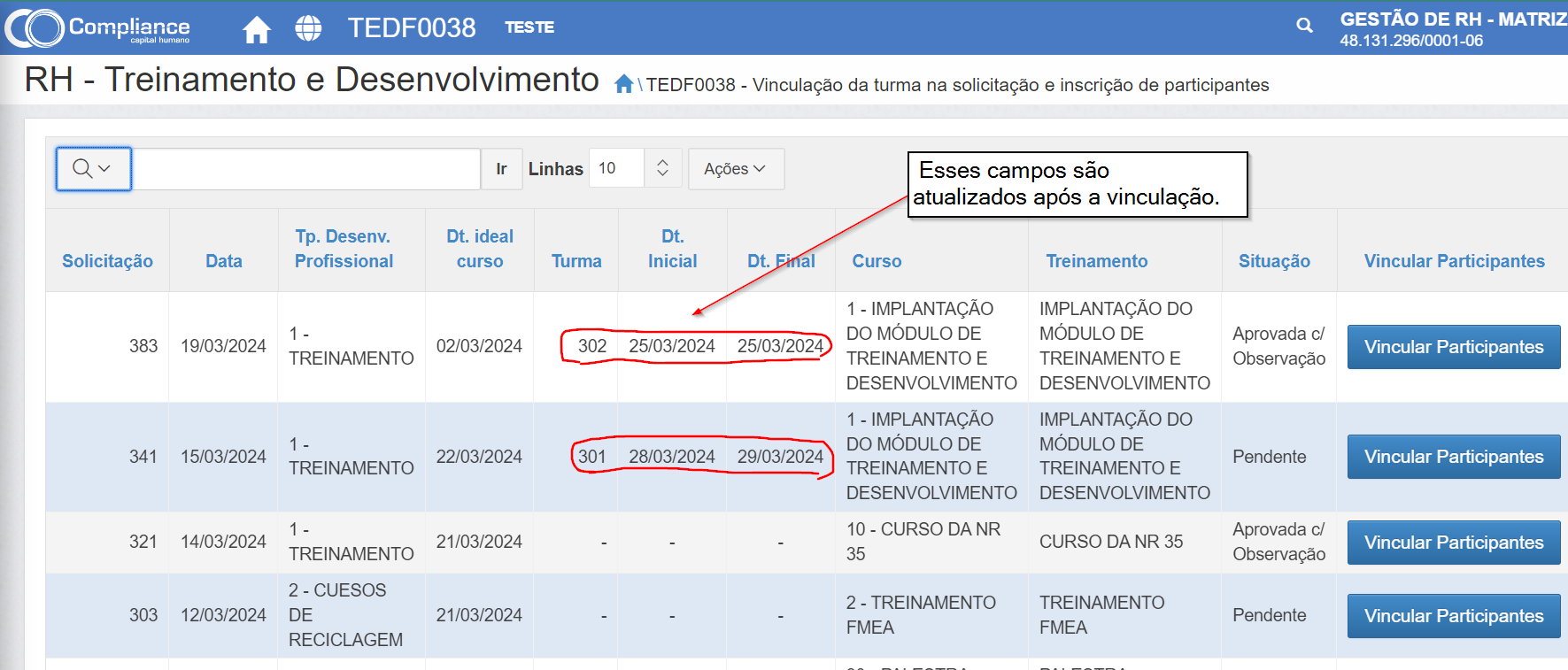Click the globe icon in header
The image size is (1568, 670).
click(x=308, y=28)
